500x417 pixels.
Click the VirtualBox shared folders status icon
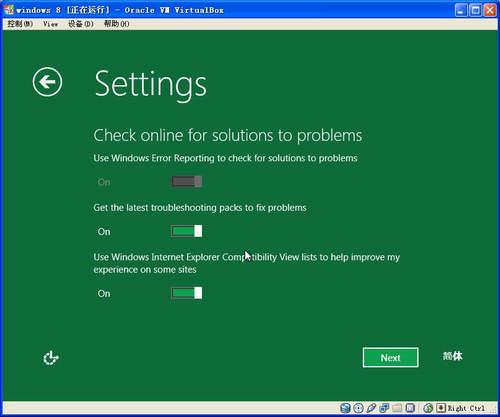click(397, 408)
